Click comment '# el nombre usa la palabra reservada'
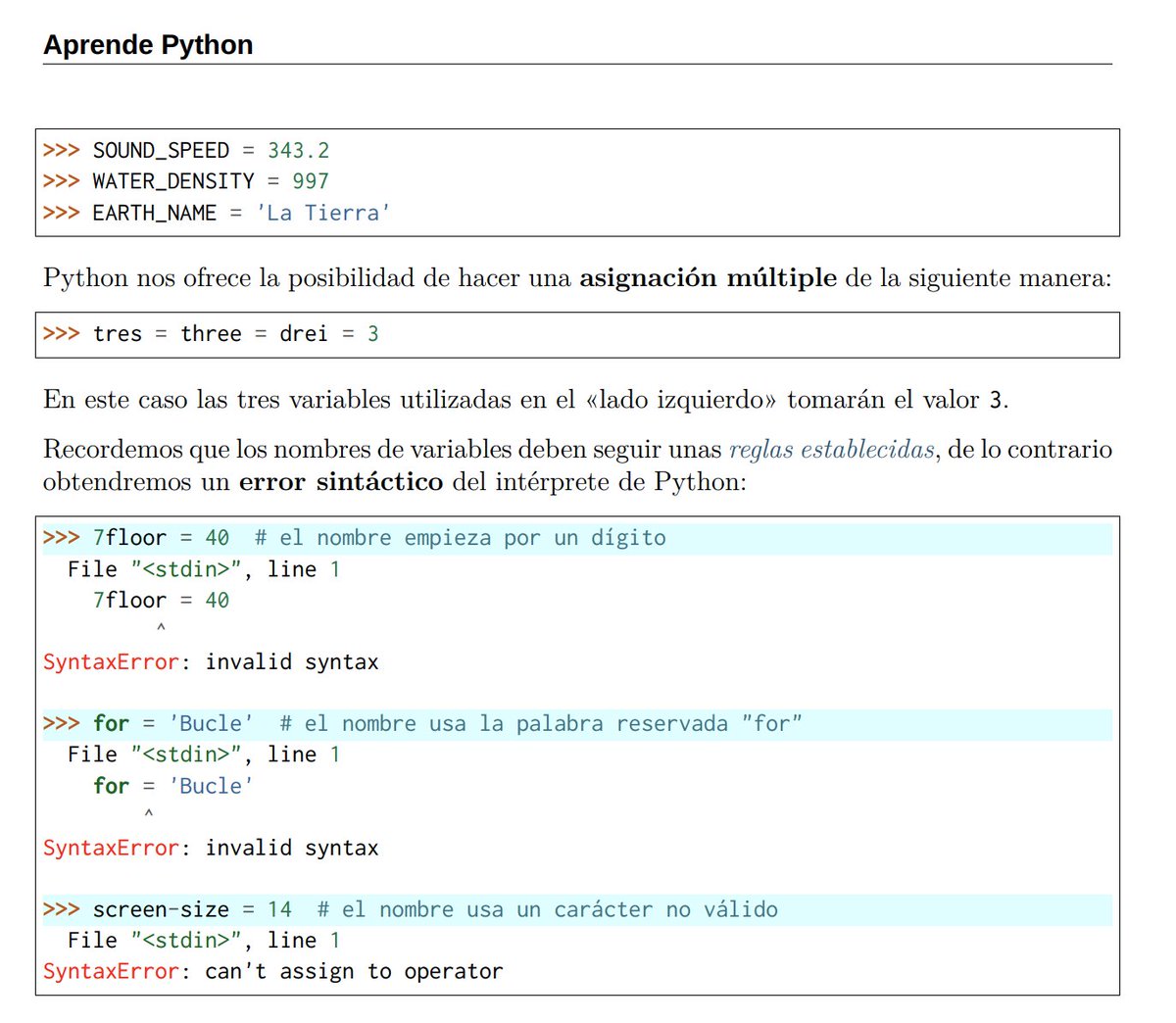Image resolution: width=1176 pixels, height=1023 pixels. tap(541, 724)
